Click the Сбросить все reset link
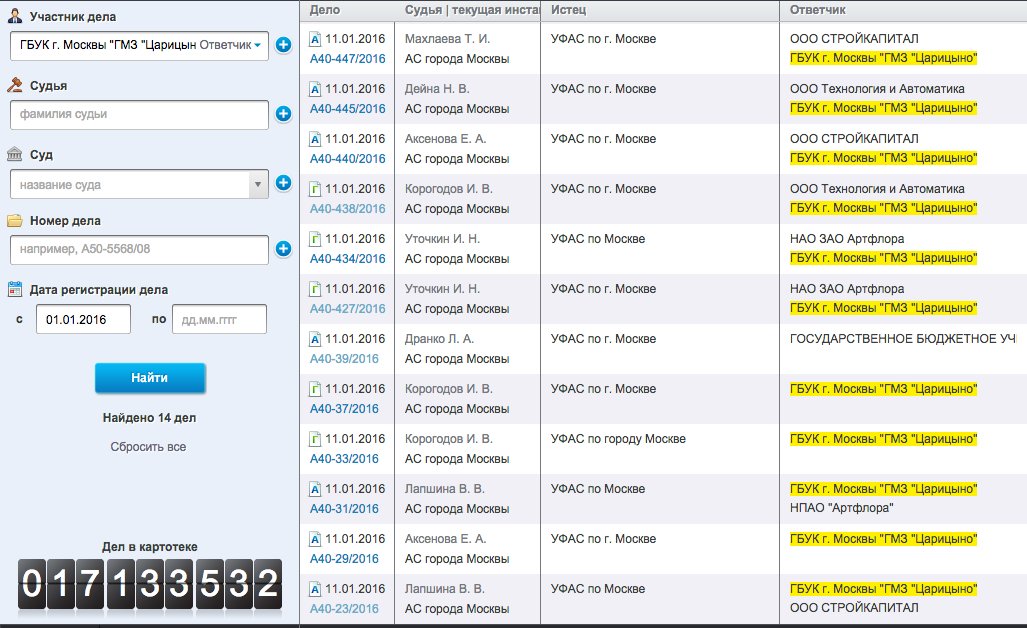 click(148, 447)
